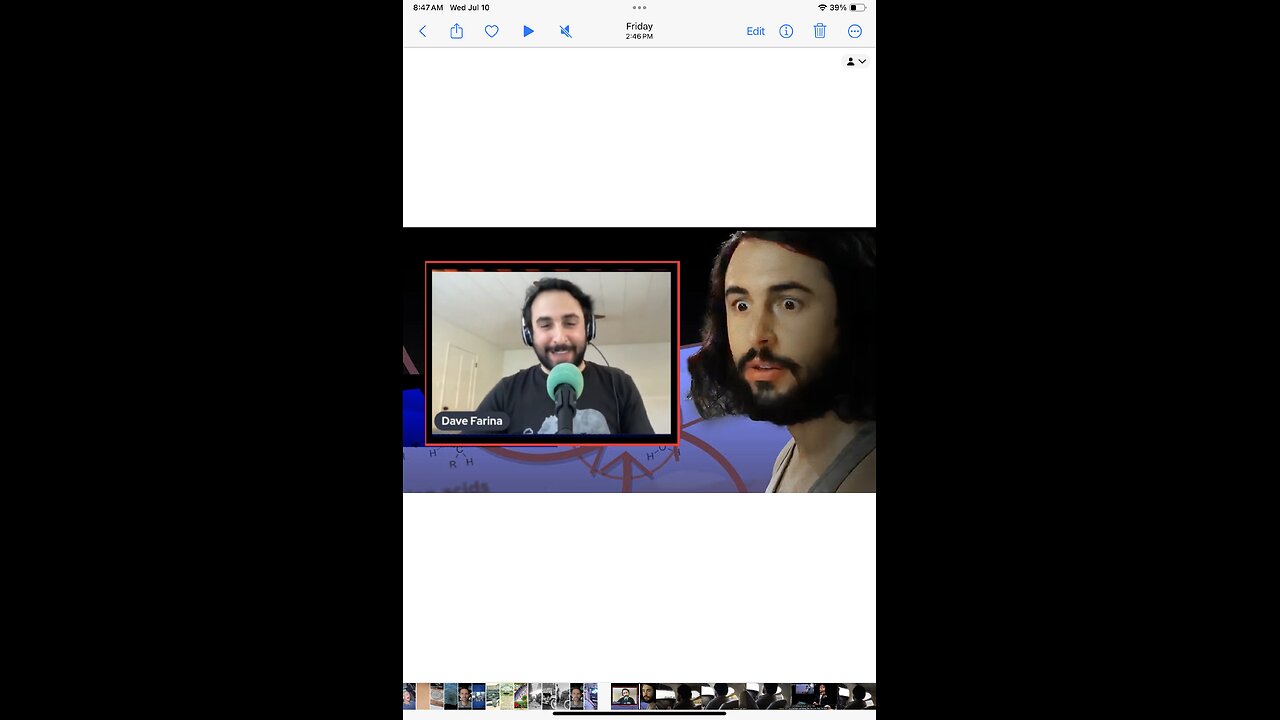Tap the Edit button
The image size is (1280, 720).
[755, 31]
